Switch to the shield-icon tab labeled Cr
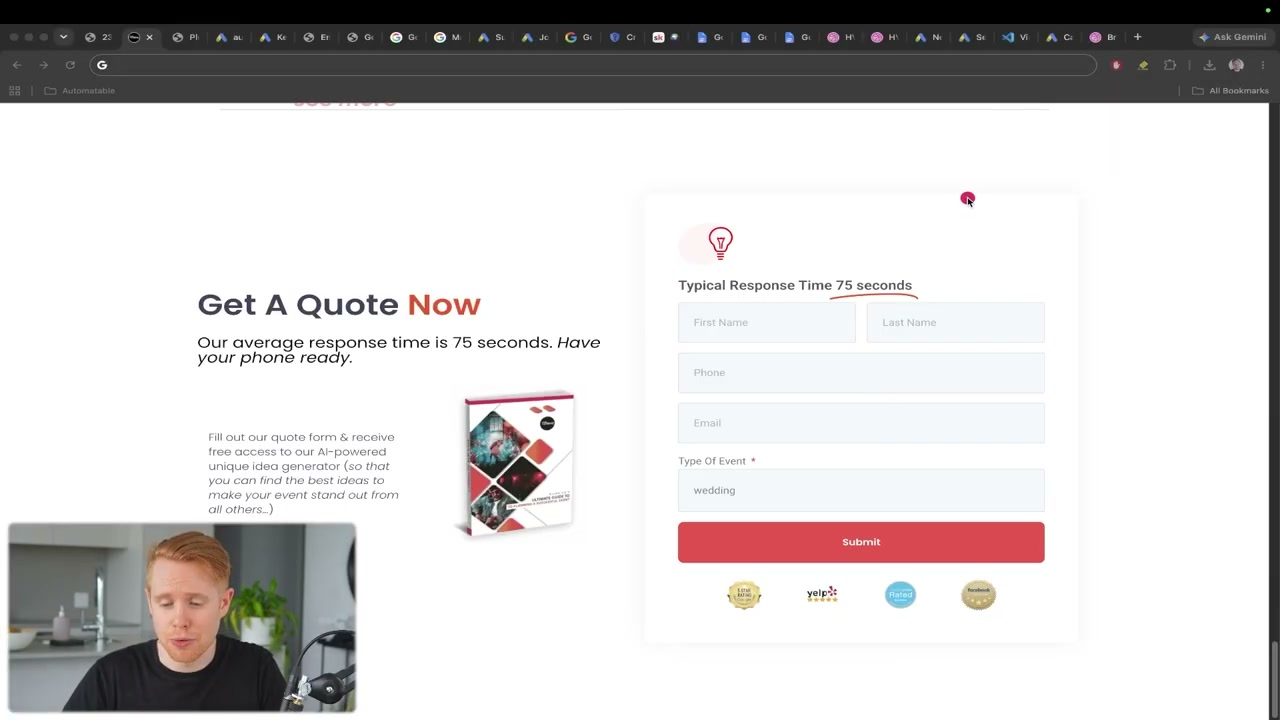Image resolution: width=1280 pixels, height=720 pixels. [x=622, y=37]
